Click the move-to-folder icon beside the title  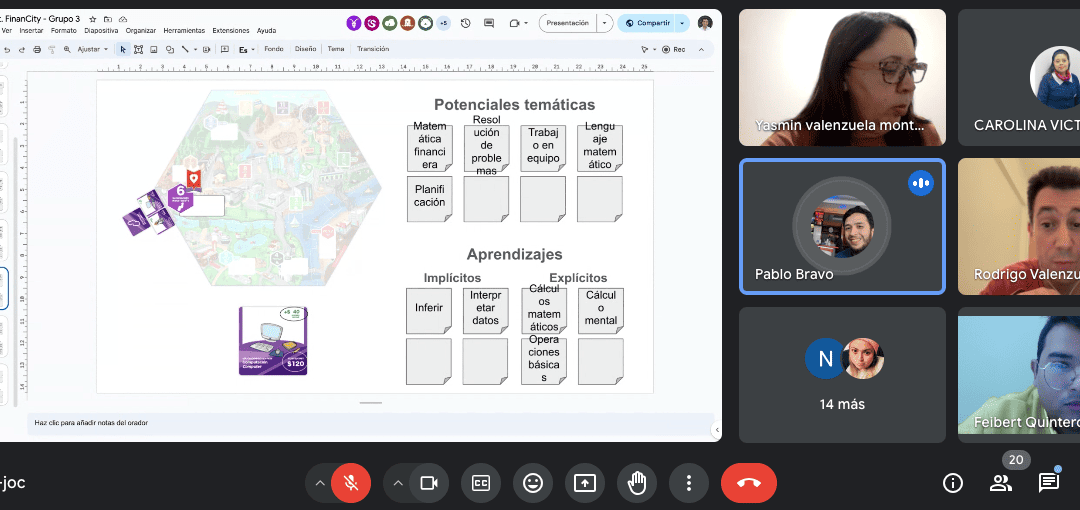[108, 19]
